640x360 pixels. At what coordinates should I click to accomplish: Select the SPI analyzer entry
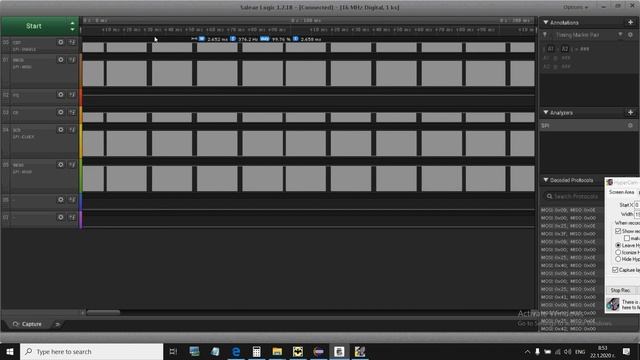click(x=584, y=125)
